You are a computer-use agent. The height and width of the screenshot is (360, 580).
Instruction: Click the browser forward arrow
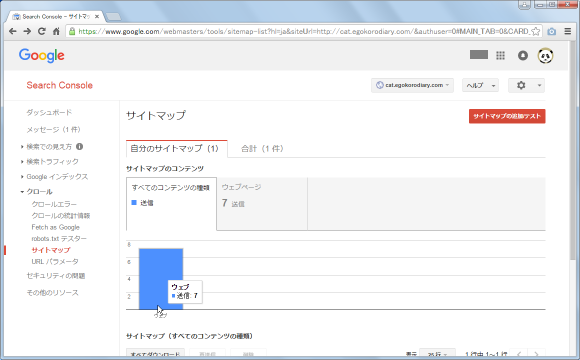tap(27, 31)
